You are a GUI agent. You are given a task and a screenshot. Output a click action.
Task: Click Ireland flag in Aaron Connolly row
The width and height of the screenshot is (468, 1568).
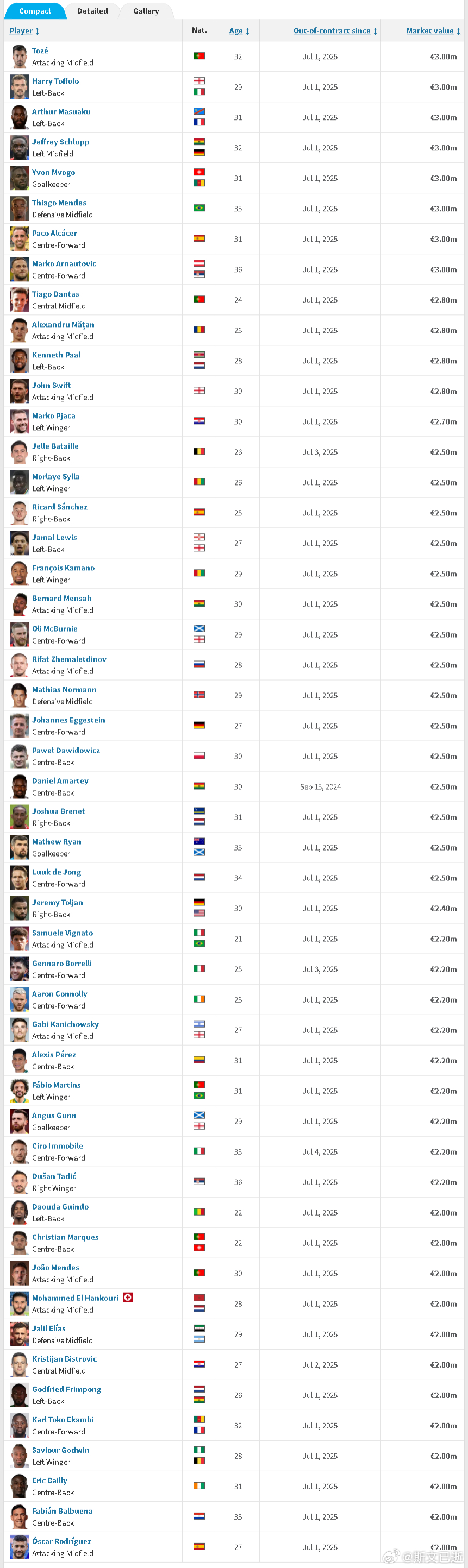(198, 999)
